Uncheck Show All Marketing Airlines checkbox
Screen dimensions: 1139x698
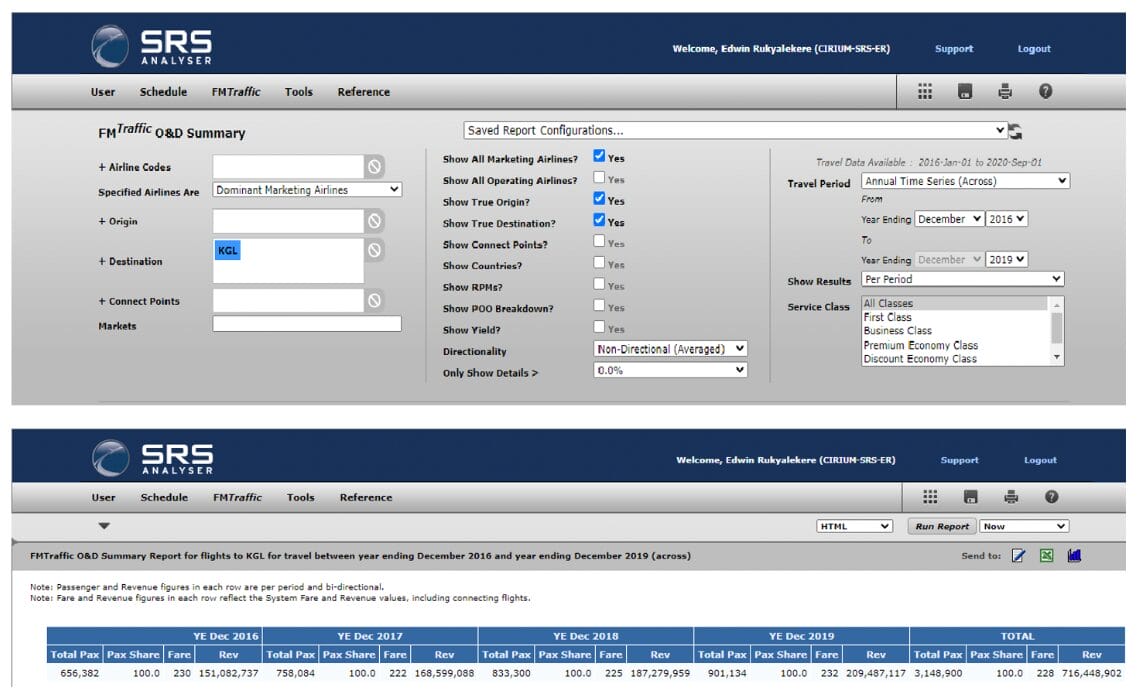[x=599, y=157]
